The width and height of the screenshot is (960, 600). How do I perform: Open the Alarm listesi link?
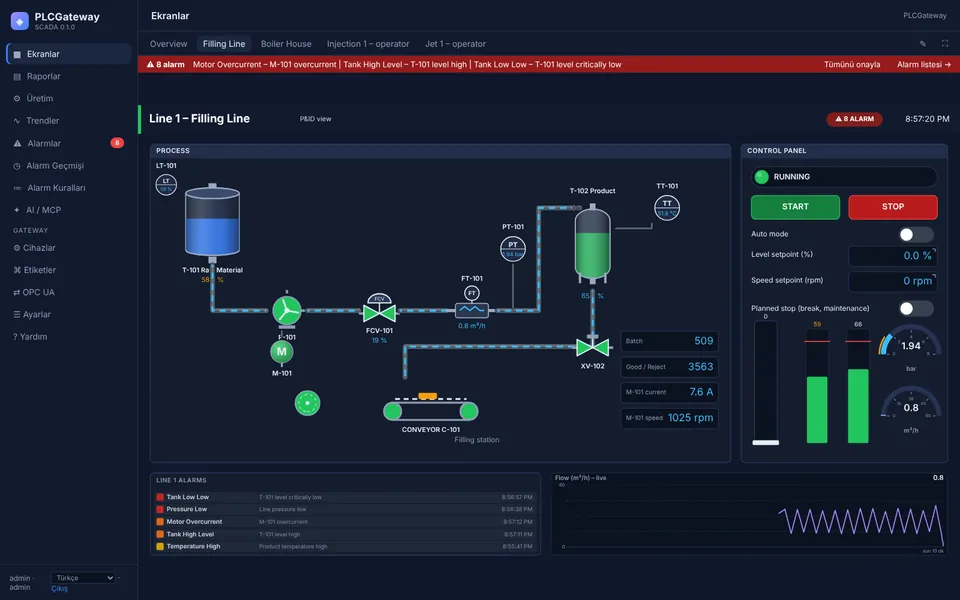coord(924,64)
